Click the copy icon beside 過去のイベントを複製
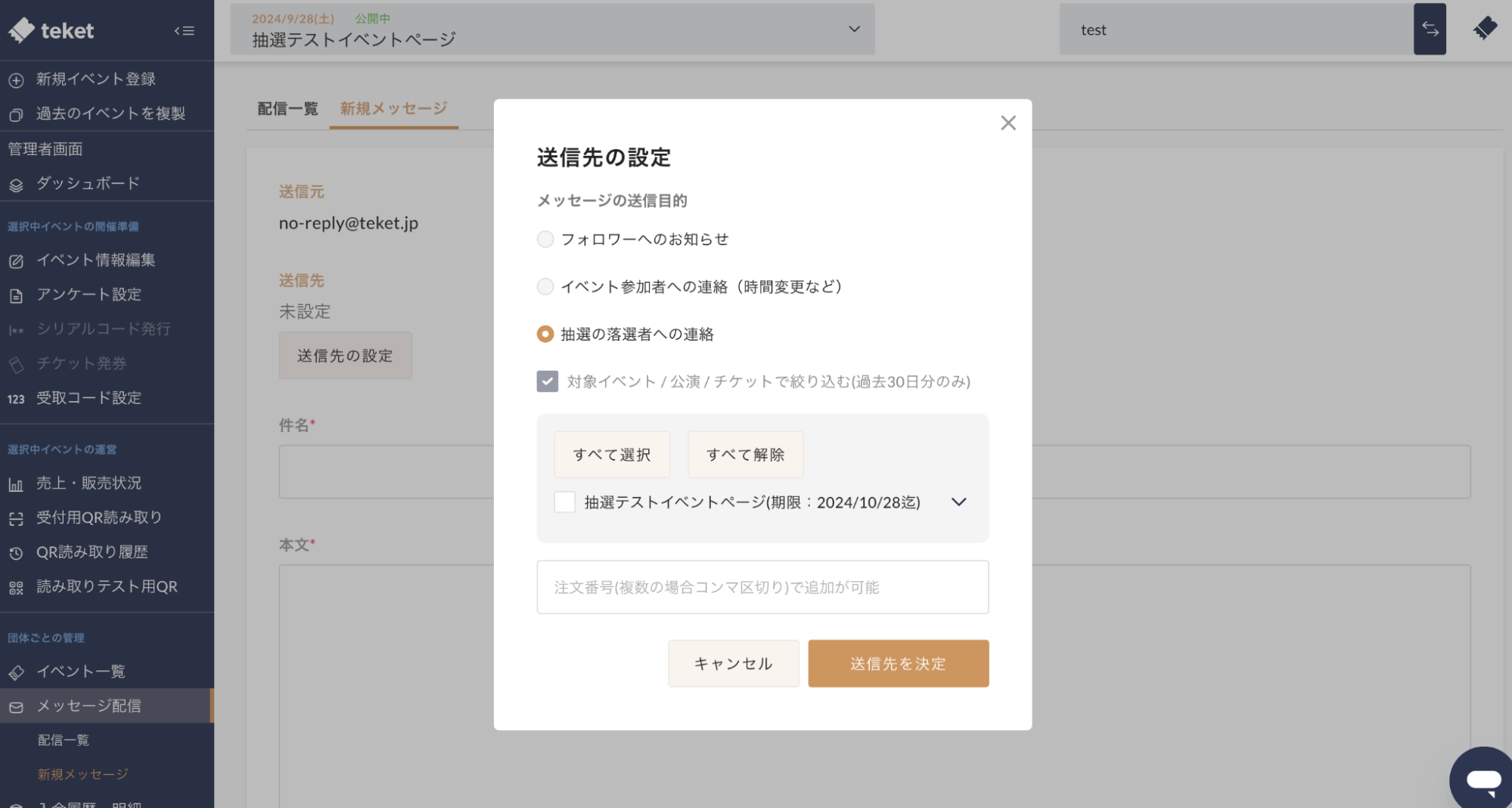This screenshot has width=1512, height=808. 16,114
